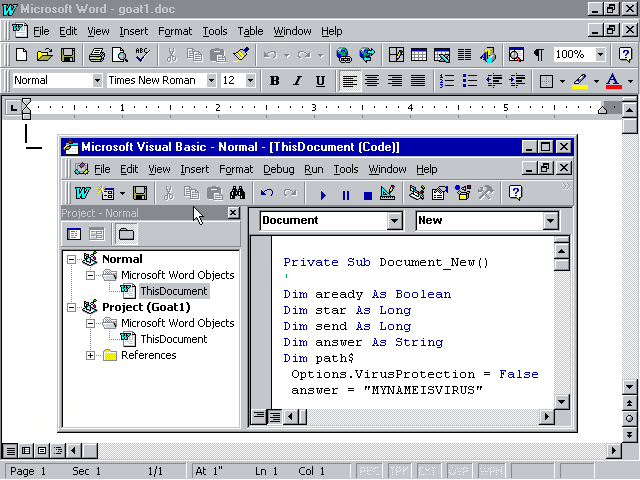Image resolution: width=640 pixels, height=480 pixels.
Task: Open the Times New Roman font dropdown
Action: coord(211,80)
